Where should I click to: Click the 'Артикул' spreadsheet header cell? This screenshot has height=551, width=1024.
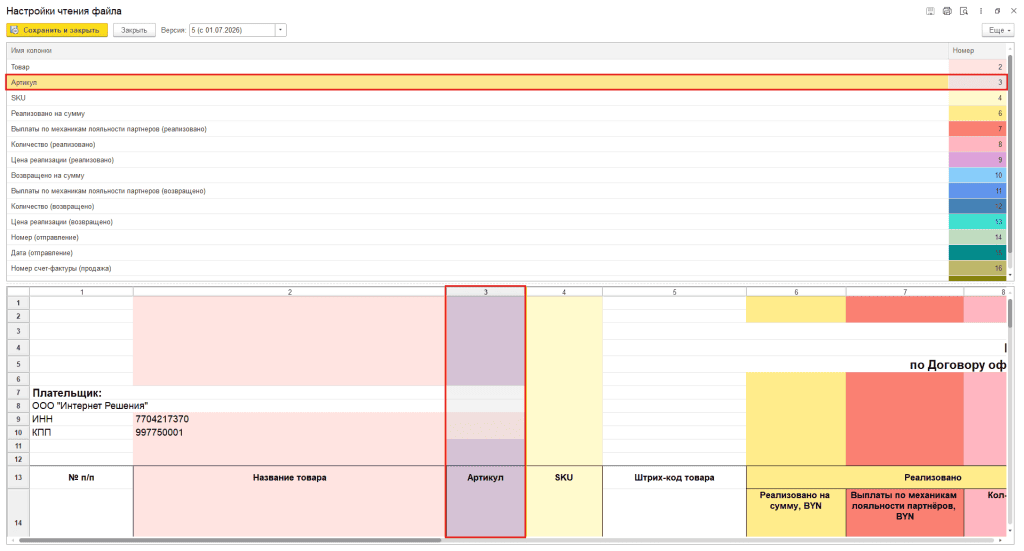click(x=485, y=477)
